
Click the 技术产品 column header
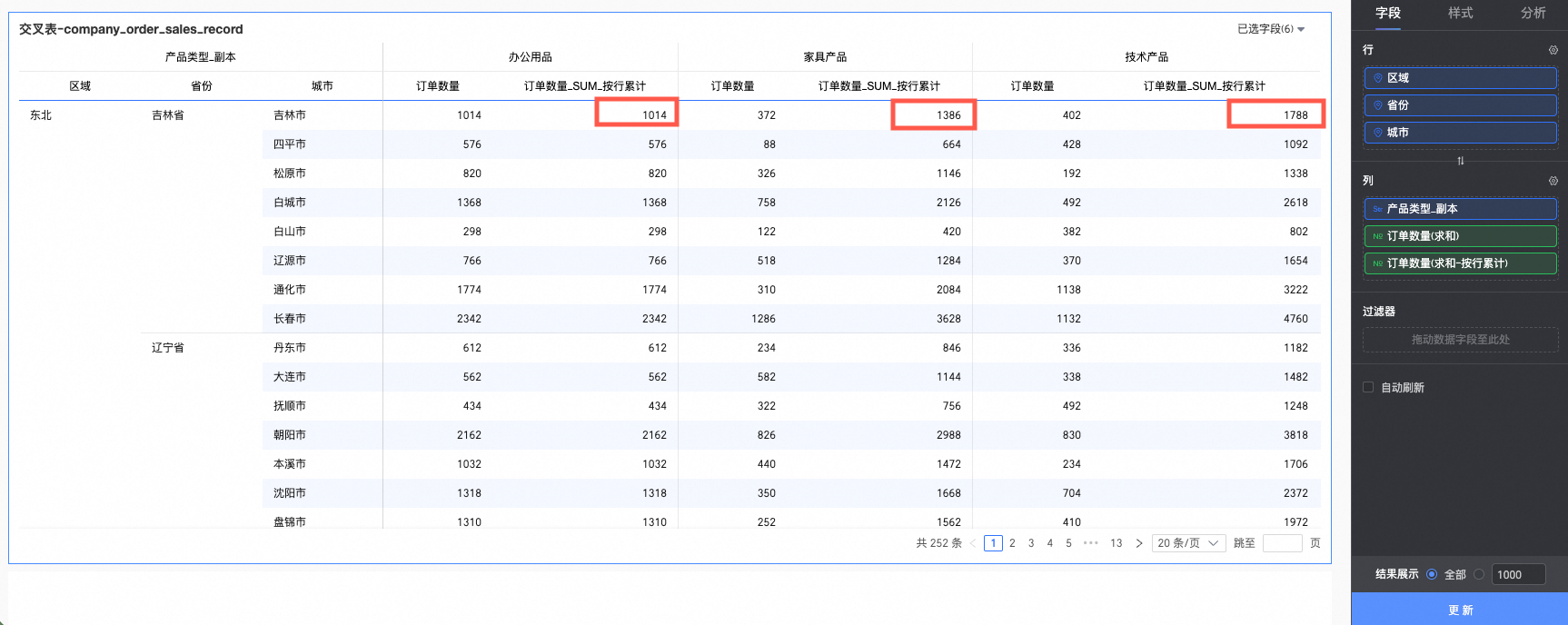click(x=1146, y=57)
